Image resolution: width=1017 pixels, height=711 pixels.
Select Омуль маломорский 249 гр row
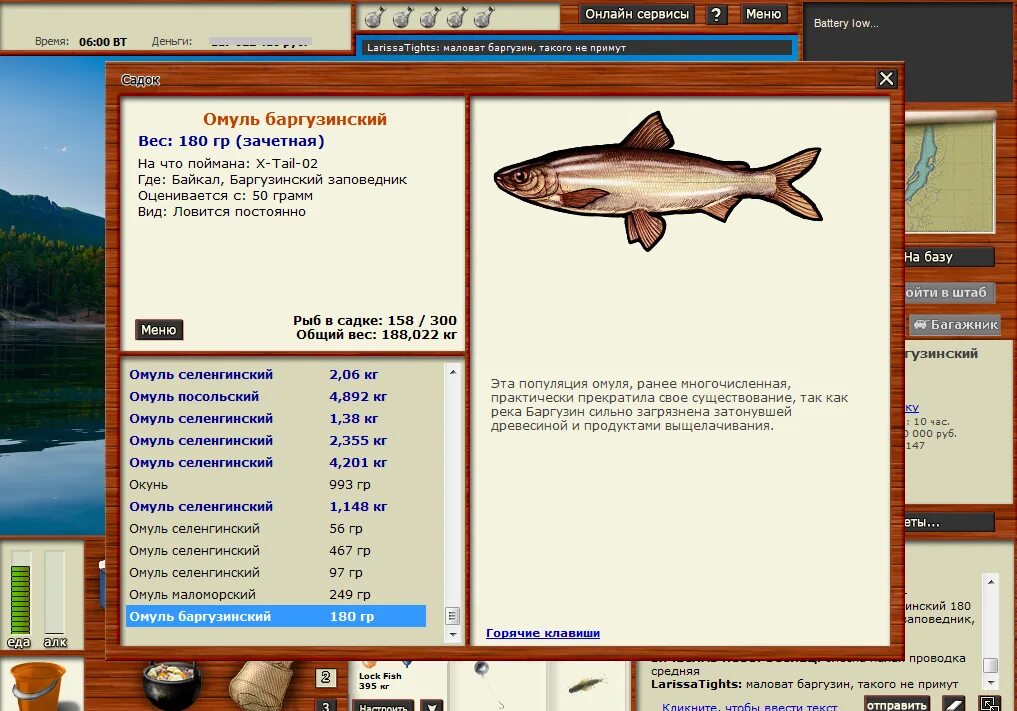276,595
